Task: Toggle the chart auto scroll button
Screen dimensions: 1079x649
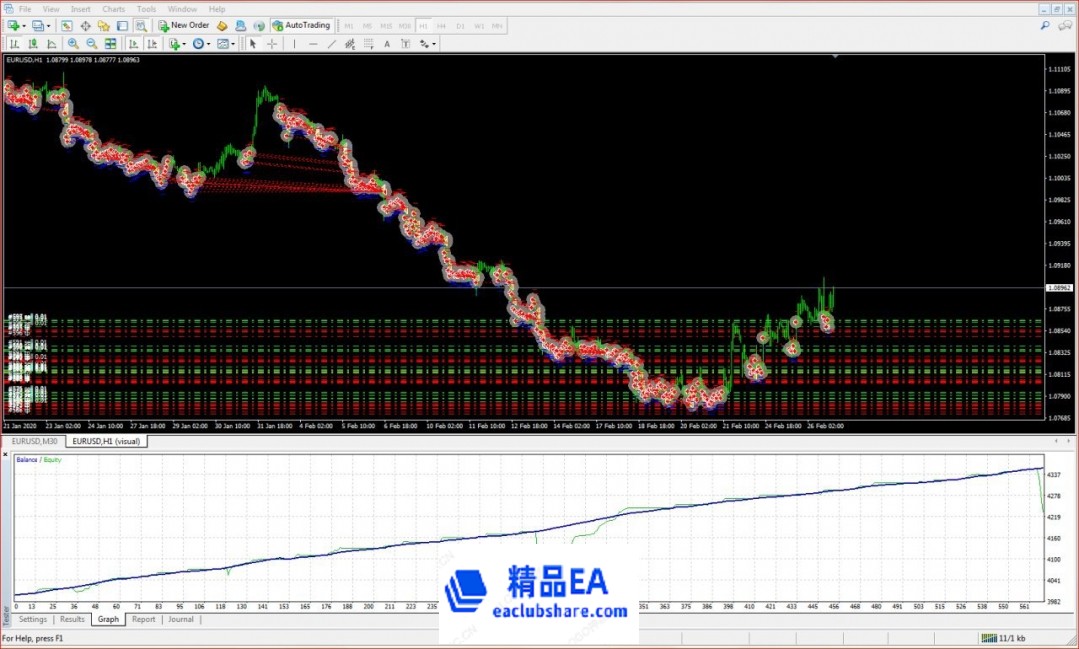Action: pos(133,44)
